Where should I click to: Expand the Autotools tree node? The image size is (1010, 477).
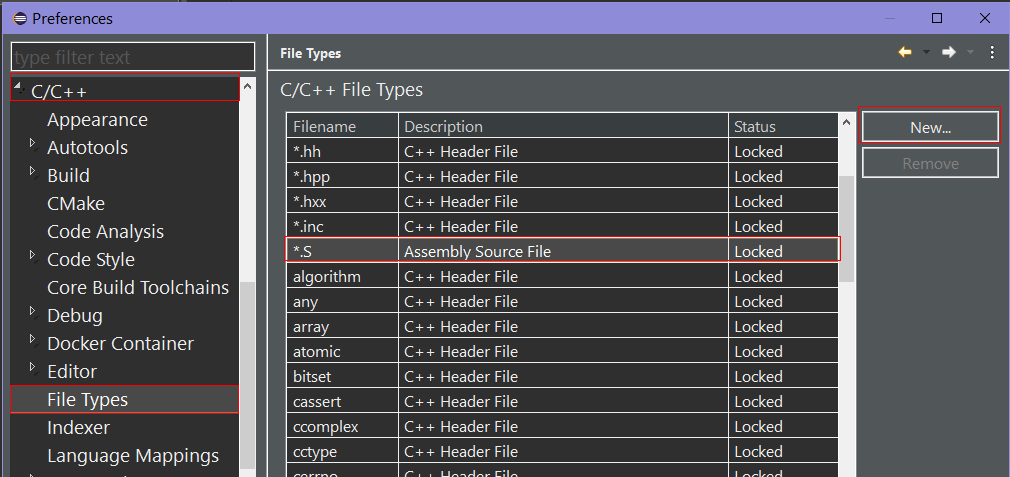33,143
